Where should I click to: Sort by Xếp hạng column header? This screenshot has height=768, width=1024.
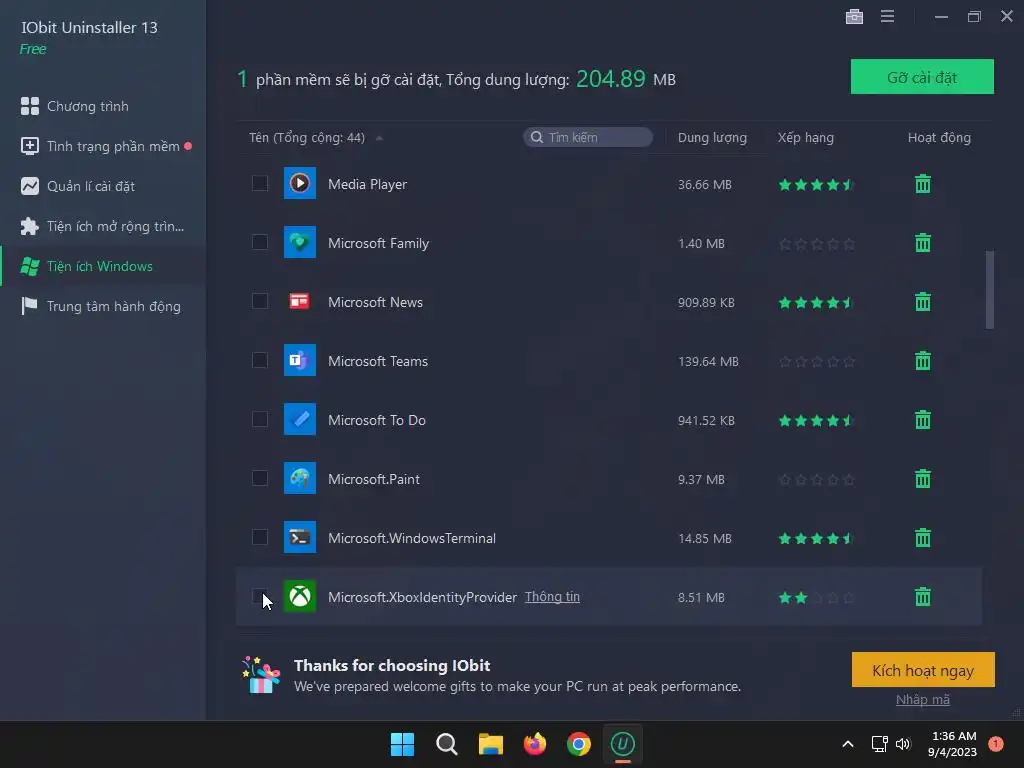[805, 138]
